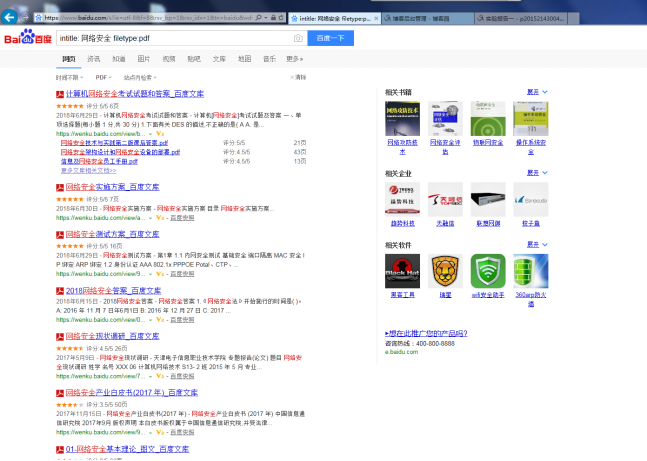
Task: Select the 图片 search category
Action: (x=144, y=59)
